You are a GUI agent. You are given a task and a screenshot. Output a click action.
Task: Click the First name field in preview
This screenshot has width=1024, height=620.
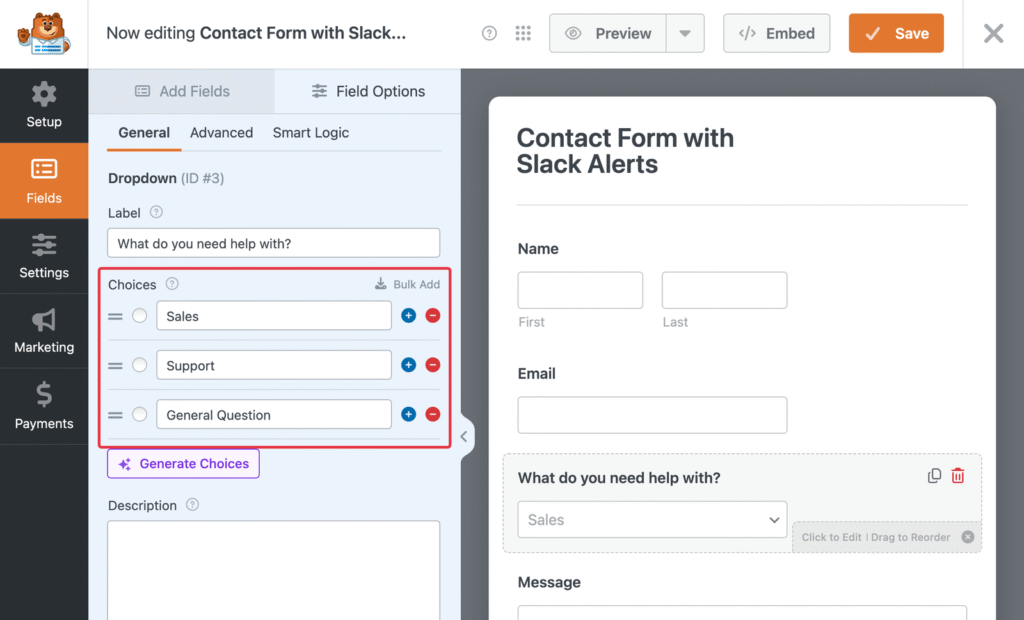pos(581,290)
